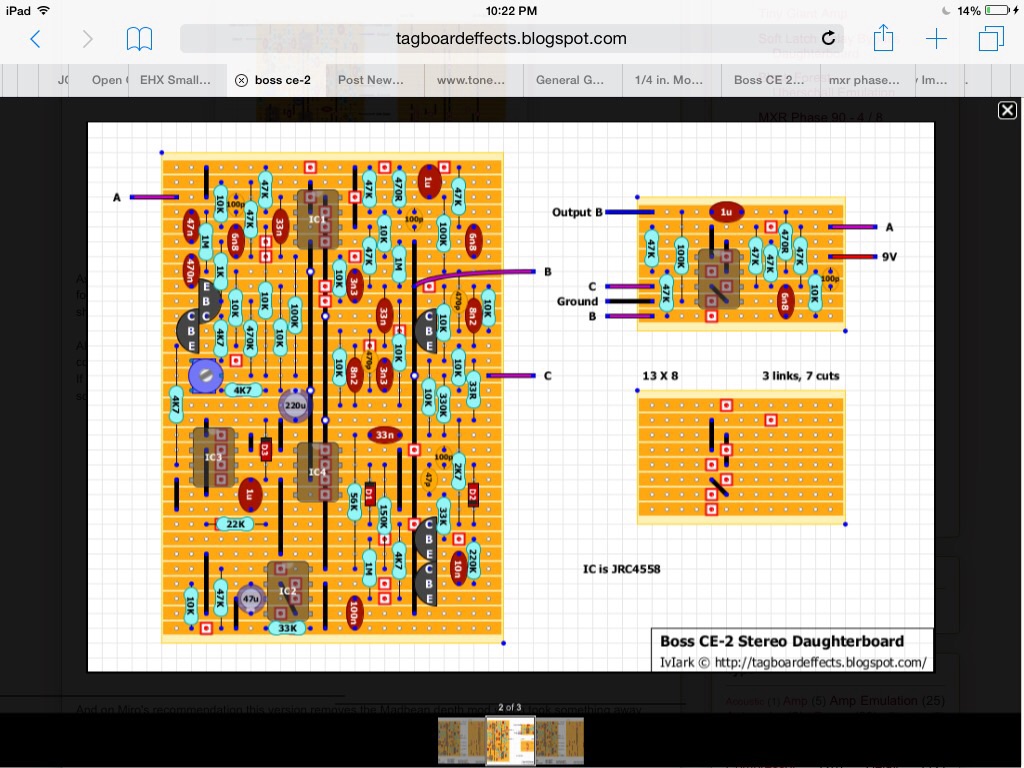The image size is (1024, 768).
Task: Tap the tagboardeffects.blogspot.com address field
Action: coord(510,39)
